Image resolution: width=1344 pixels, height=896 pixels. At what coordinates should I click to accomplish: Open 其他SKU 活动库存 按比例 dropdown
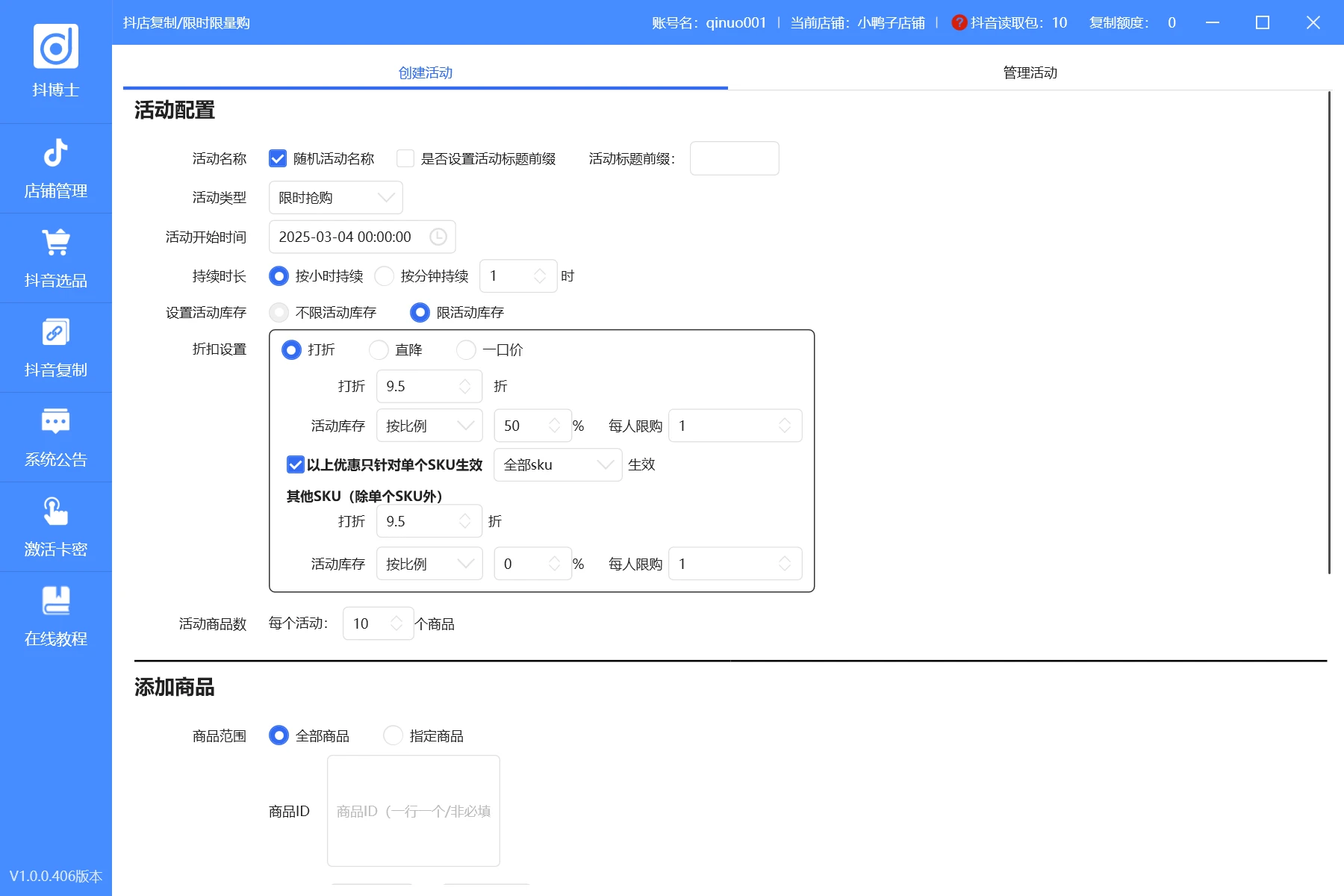(429, 564)
